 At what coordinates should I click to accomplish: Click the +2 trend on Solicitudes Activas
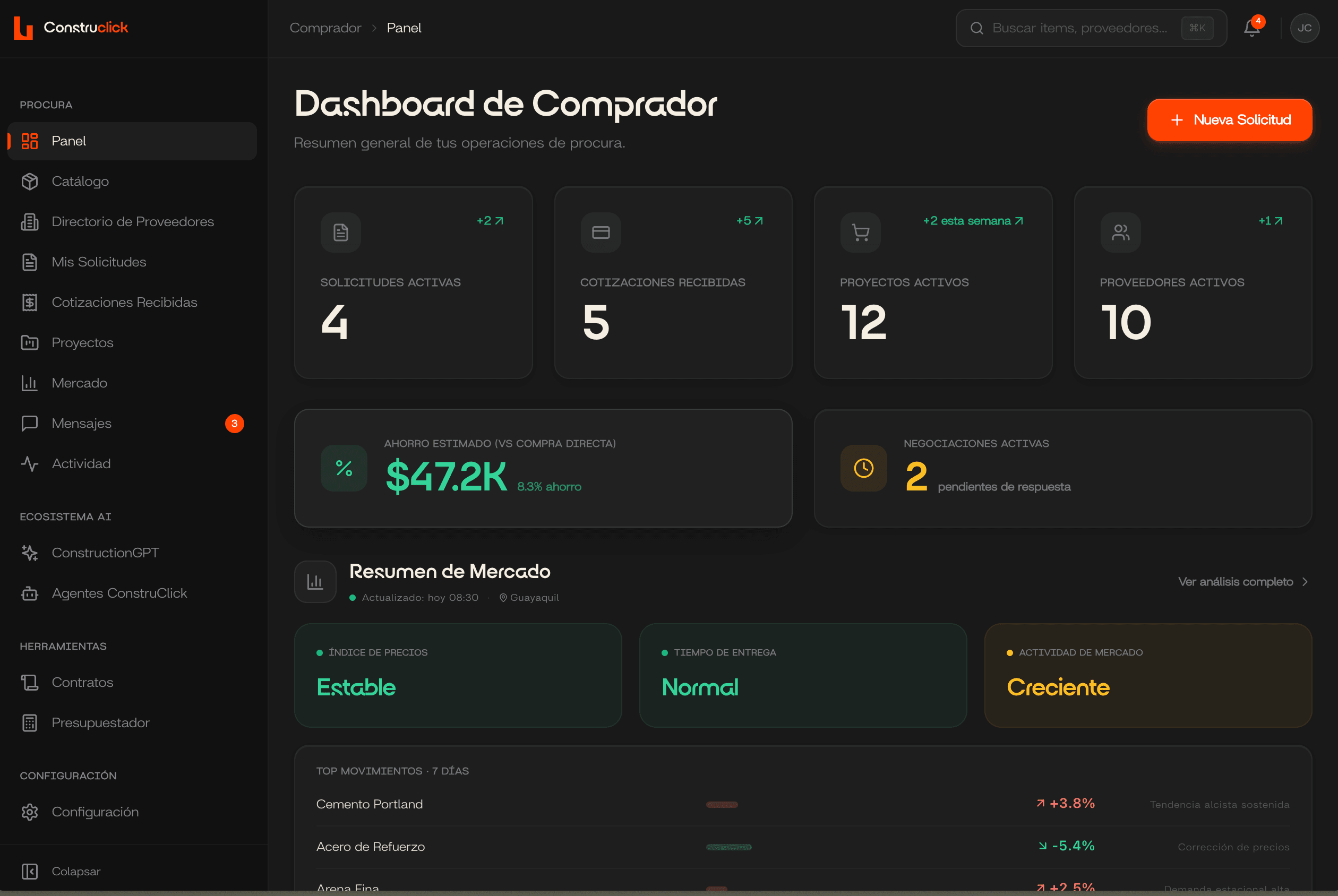click(x=490, y=221)
